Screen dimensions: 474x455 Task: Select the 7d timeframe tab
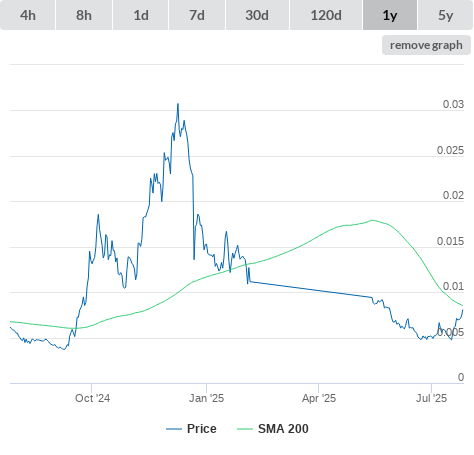197,15
